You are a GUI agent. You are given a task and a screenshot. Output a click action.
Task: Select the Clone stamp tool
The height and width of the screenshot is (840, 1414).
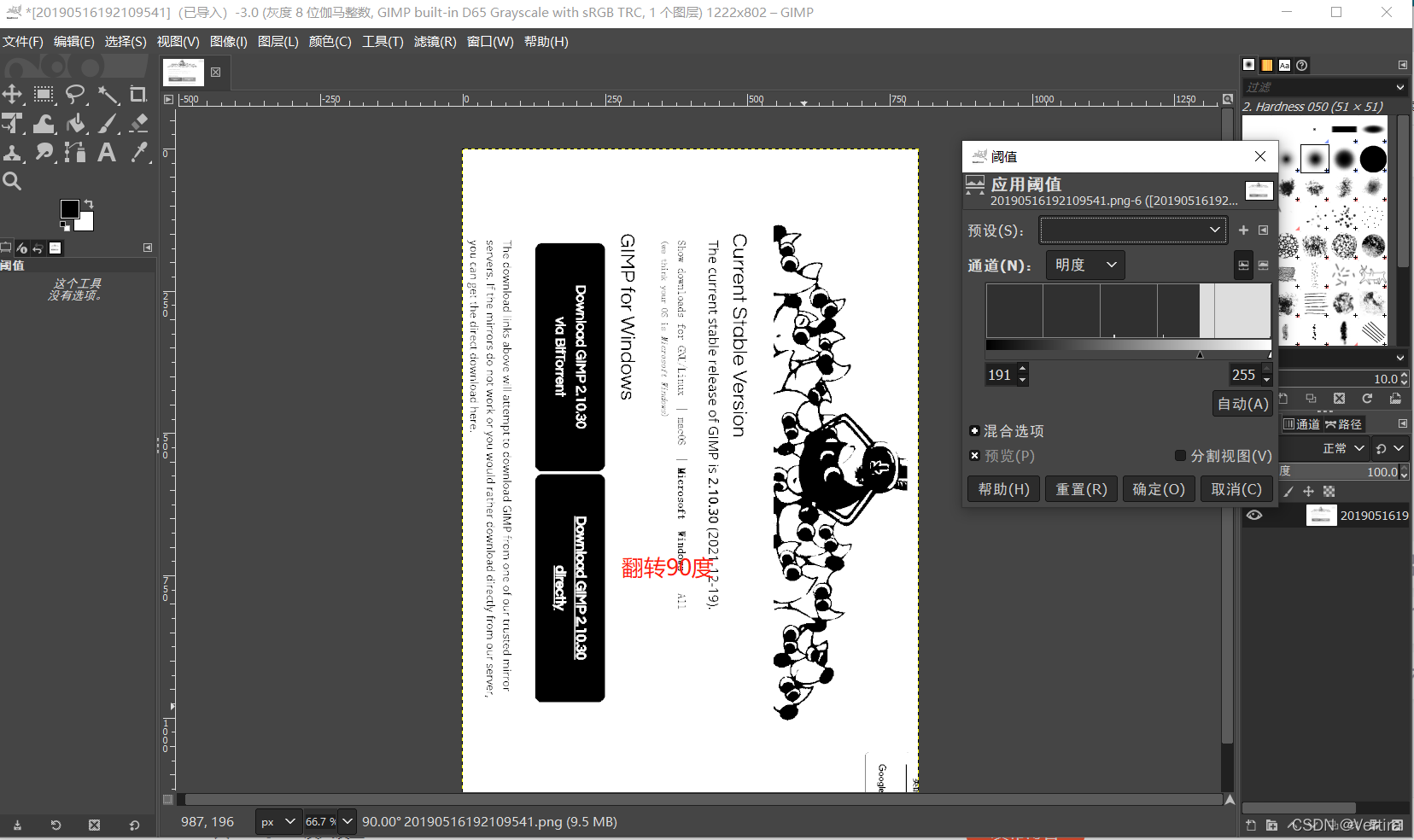pyautogui.click(x=12, y=153)
